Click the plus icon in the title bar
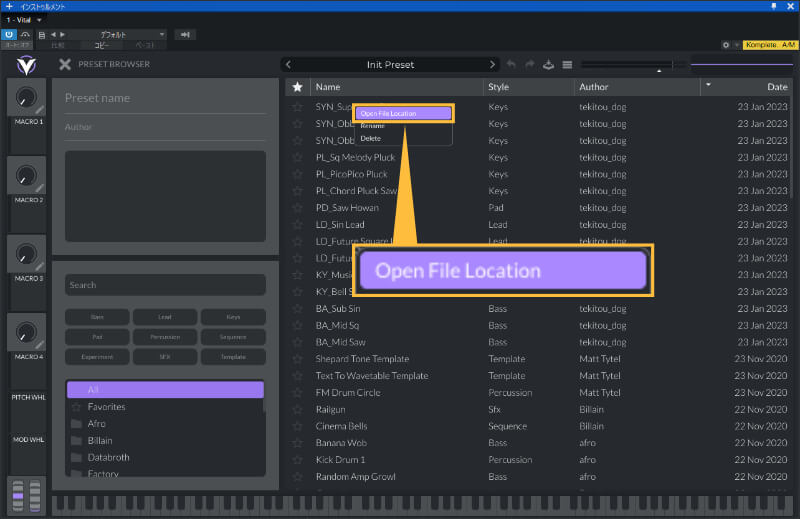The width and height of the screenshot is (800, 519). click(x=9, y=6)
